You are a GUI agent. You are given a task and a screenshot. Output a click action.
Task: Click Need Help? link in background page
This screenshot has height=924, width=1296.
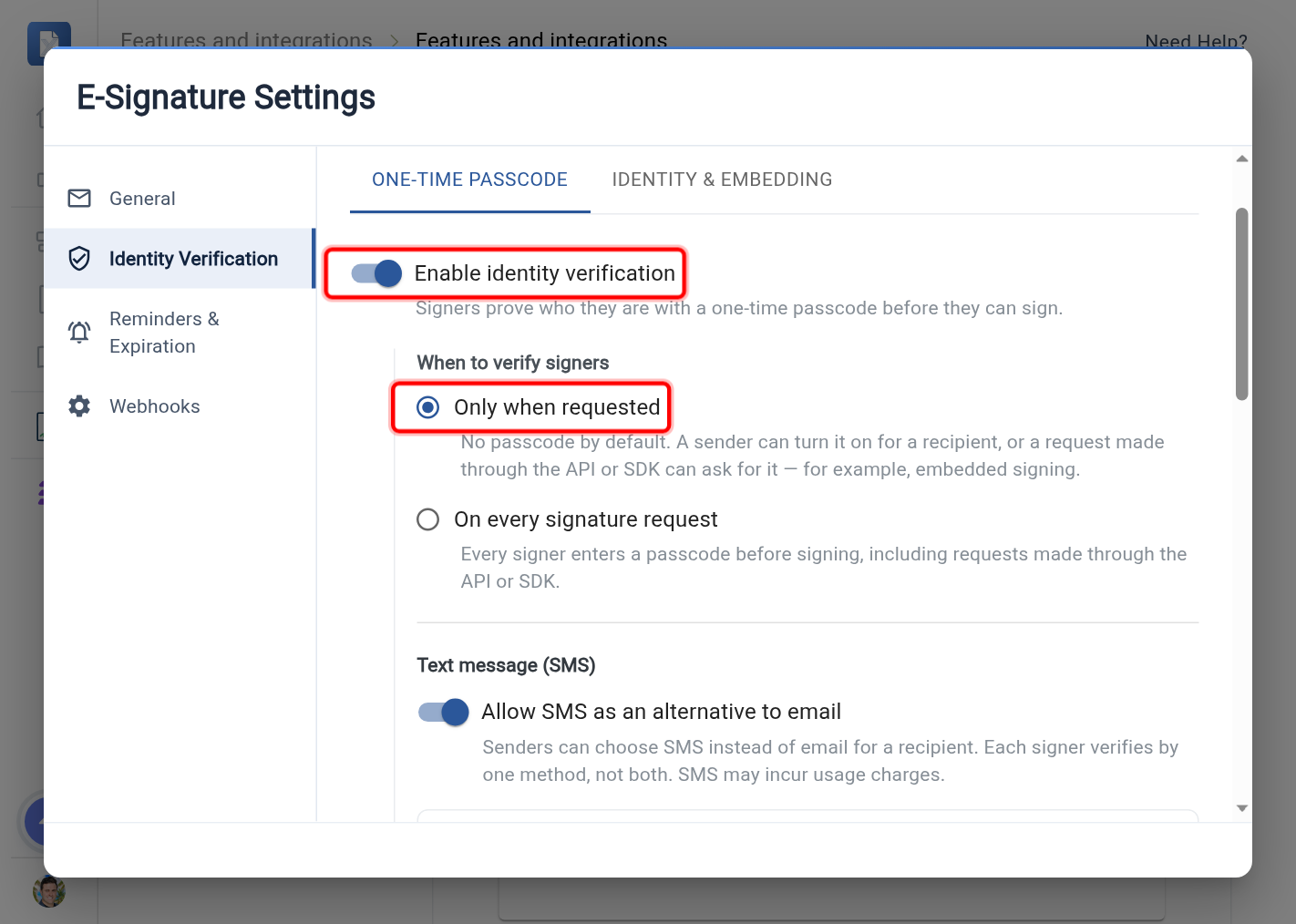tap(1196, 41)
